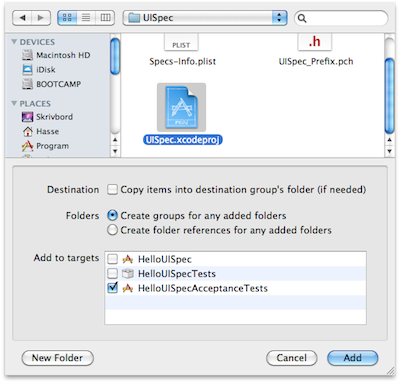
Task: Click the Add button
Action: [x=353, y=358]
